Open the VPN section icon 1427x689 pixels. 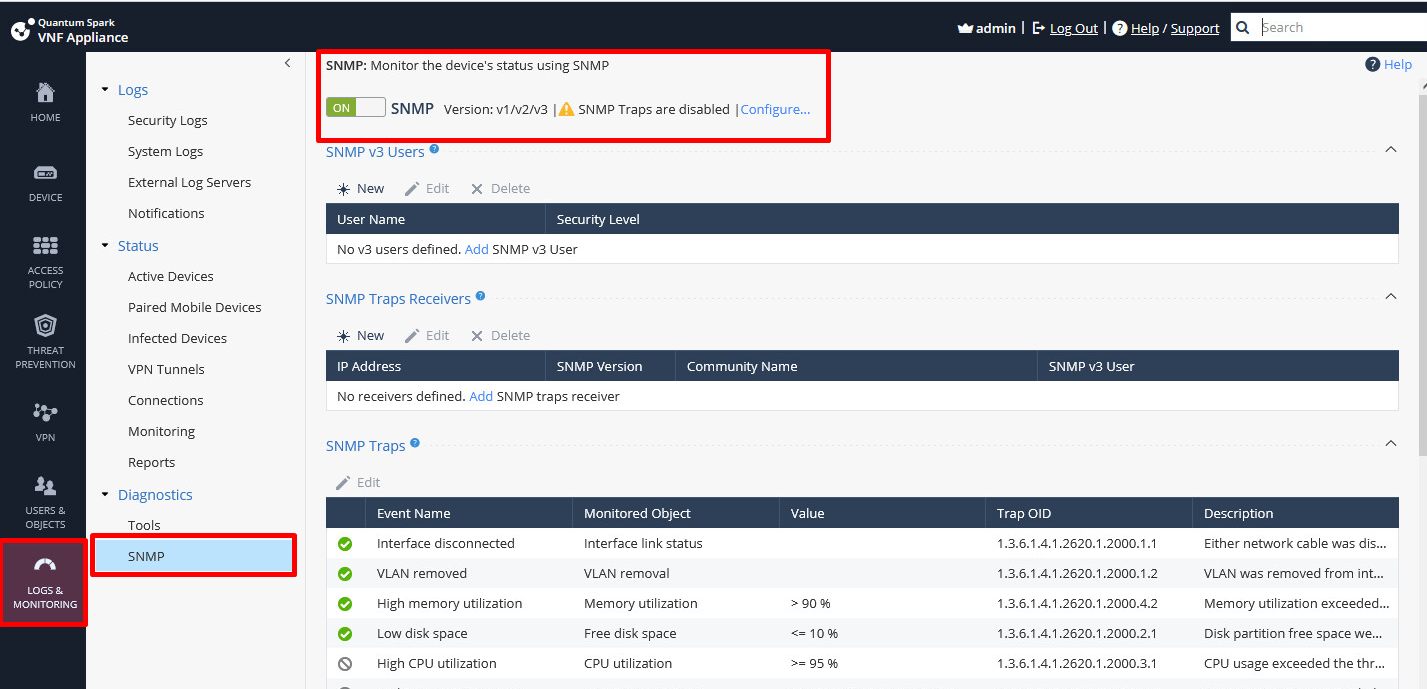tap(45, 412)
